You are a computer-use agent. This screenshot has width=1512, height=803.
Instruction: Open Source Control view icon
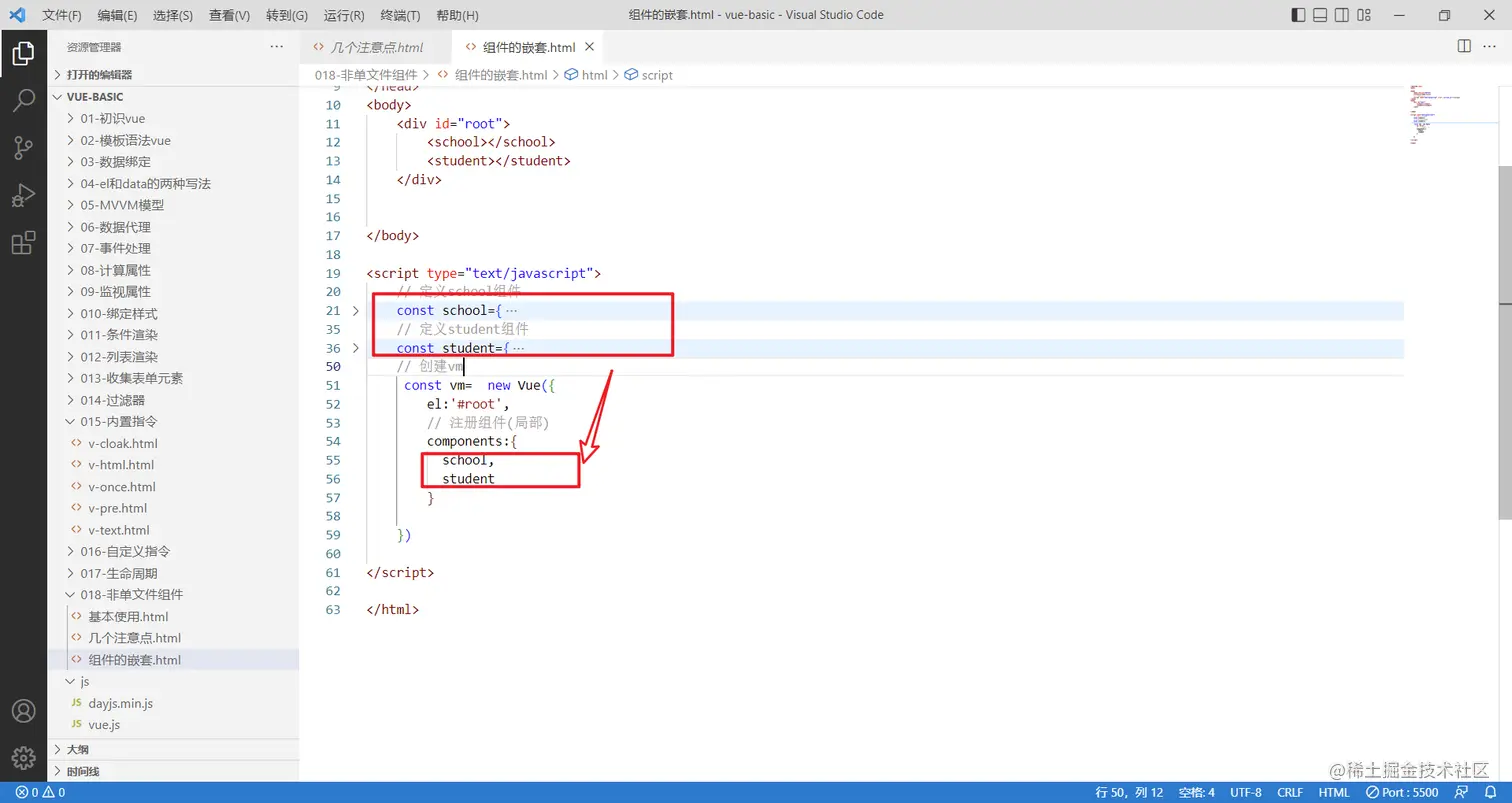pos(23,148)
